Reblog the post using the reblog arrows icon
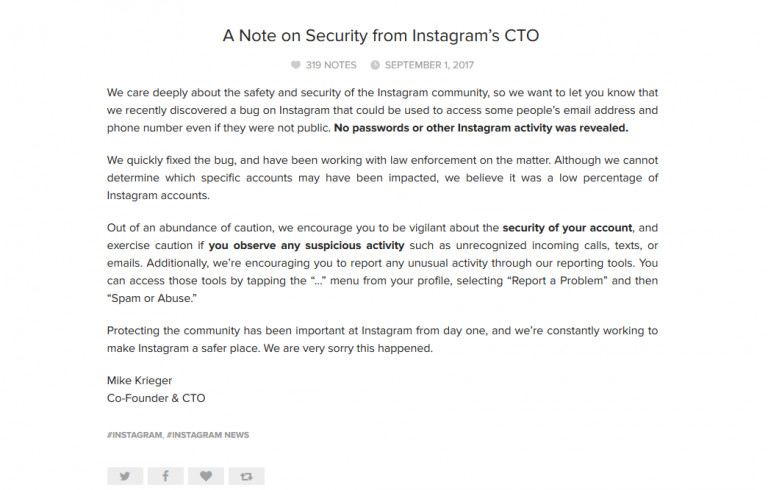 246,476
